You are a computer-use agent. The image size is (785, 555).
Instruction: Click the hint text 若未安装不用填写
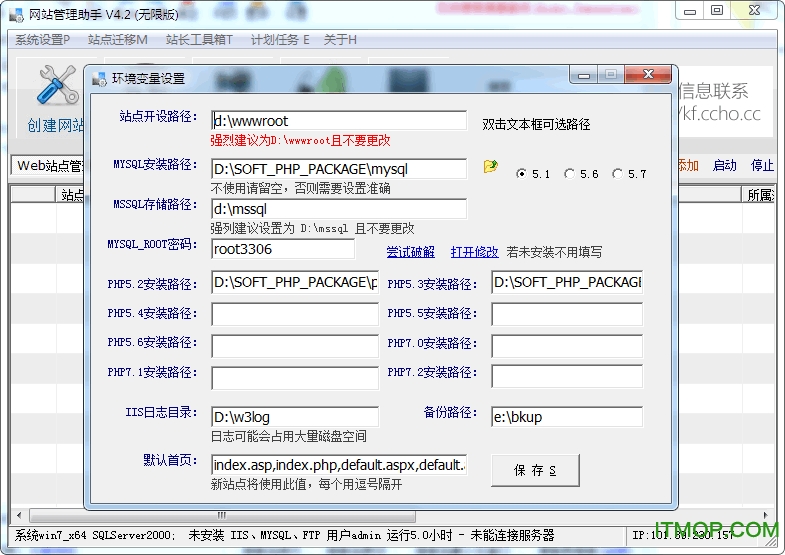pyautogui.click(x=554, y=252)
